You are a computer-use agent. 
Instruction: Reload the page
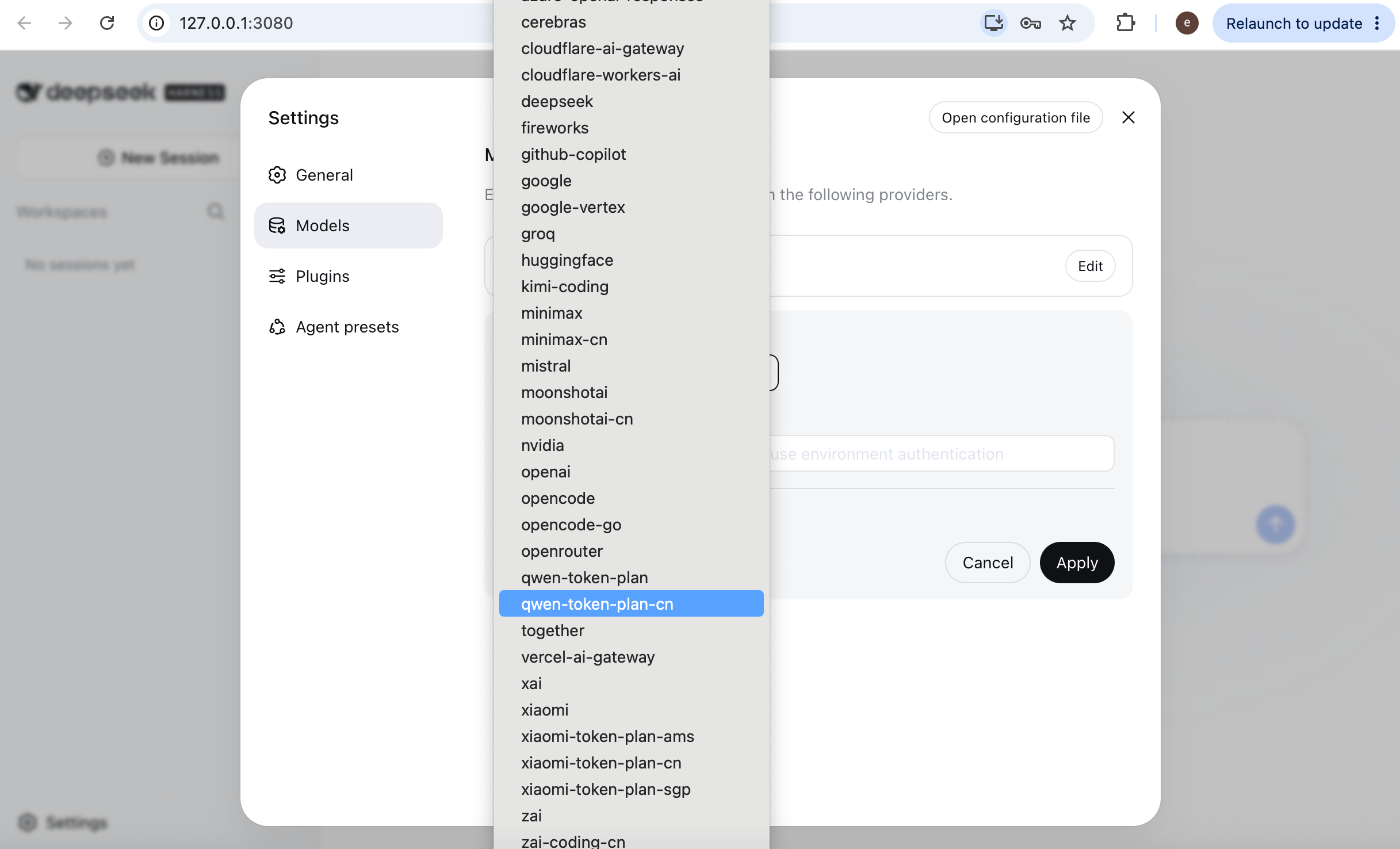107,23
